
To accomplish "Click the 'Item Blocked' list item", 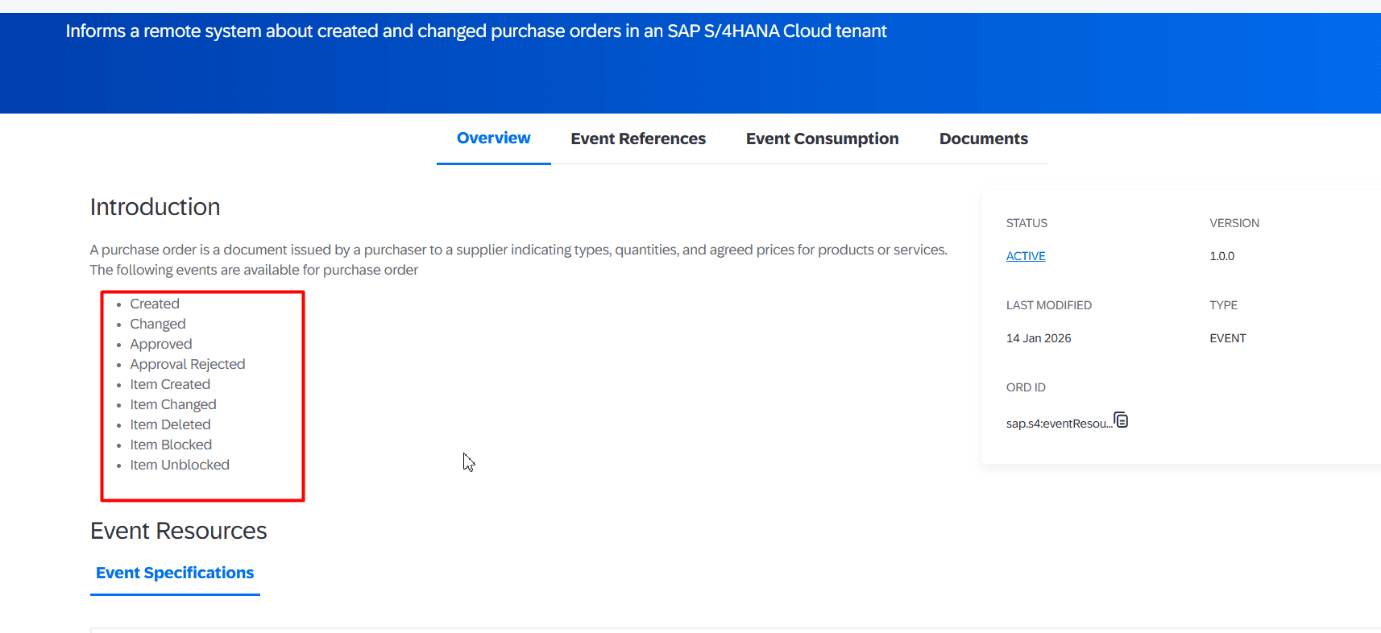I will click(171, 445).
